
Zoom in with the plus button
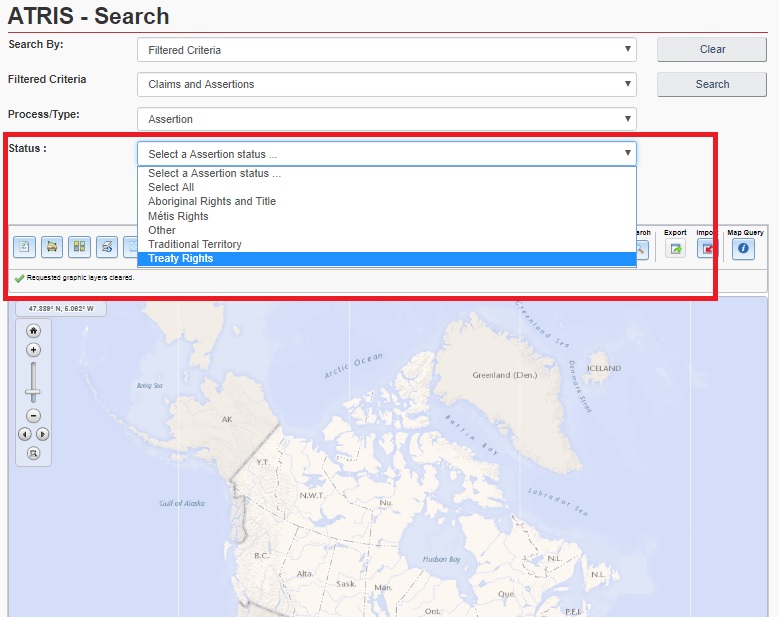(x=33, y=350)
